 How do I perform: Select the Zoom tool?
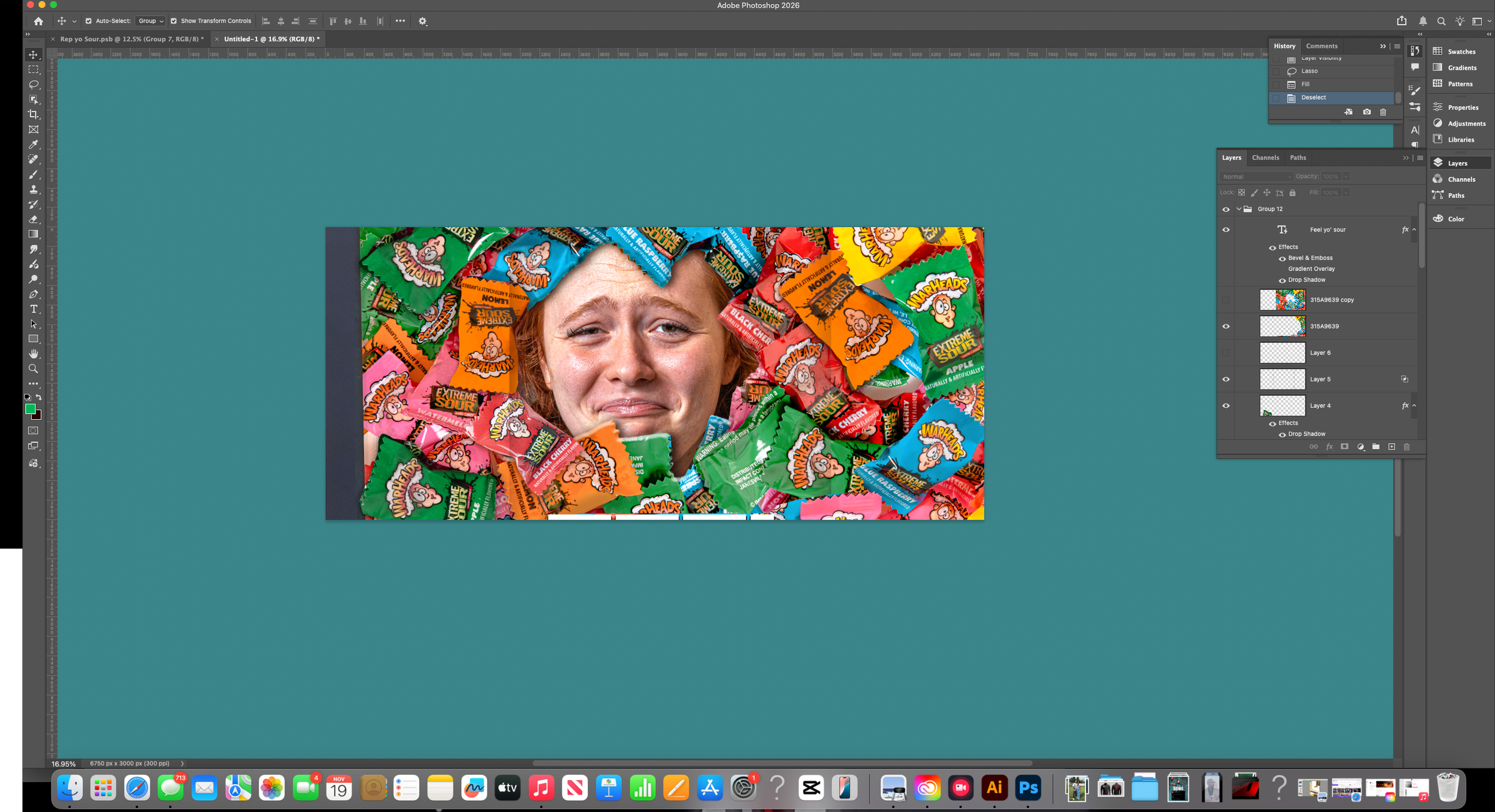33,369
